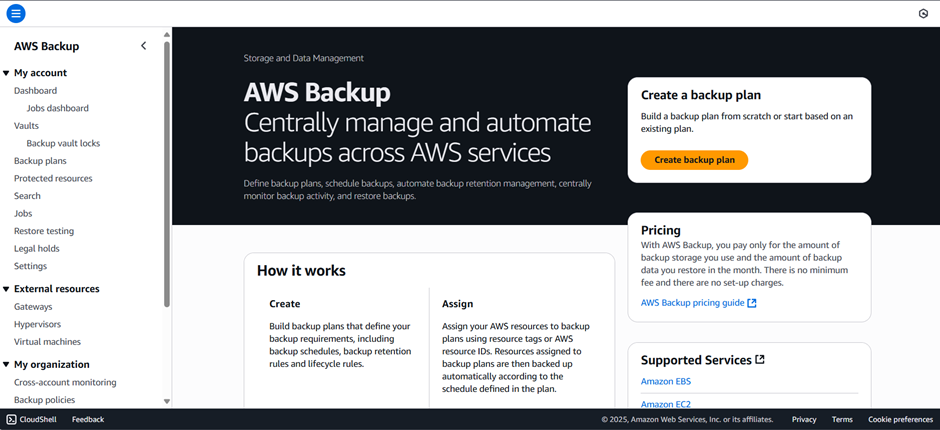Collapse the AWS Backup side panel arrow
The image size is (940, 430).
(x=143, y=46)
